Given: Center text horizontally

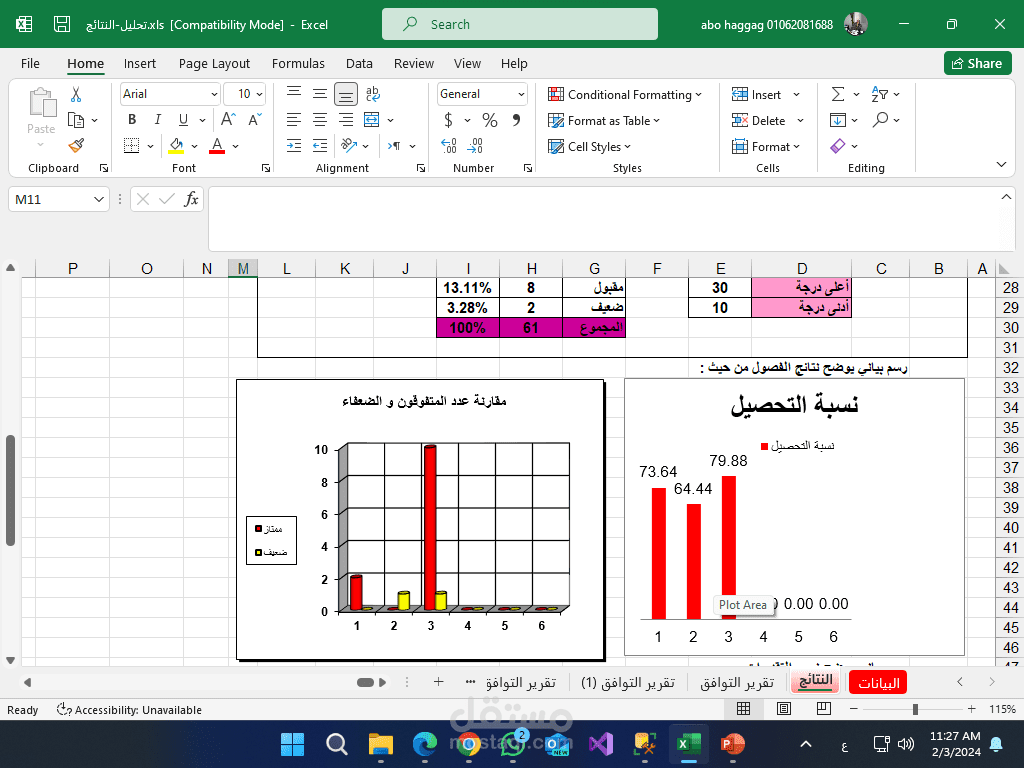Looking at the screenshot, I should click(x=320, y=120).
